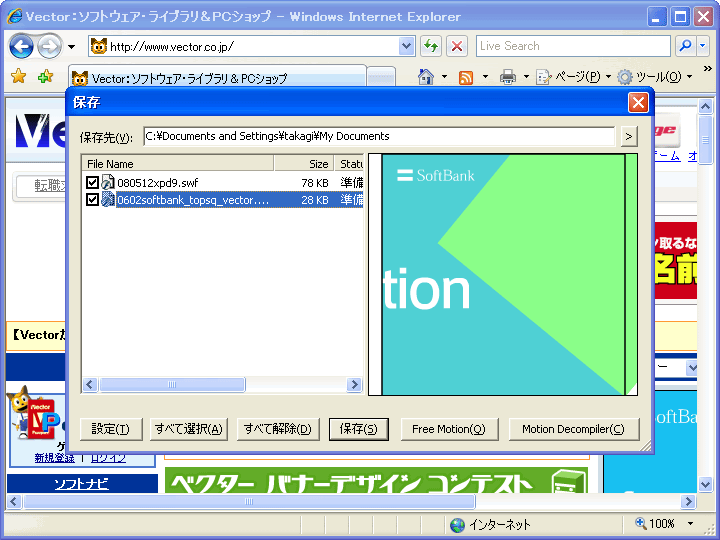Open the ツール(O) menu
The width and height of the screenshot is (720, 540).
coord(655,77)
